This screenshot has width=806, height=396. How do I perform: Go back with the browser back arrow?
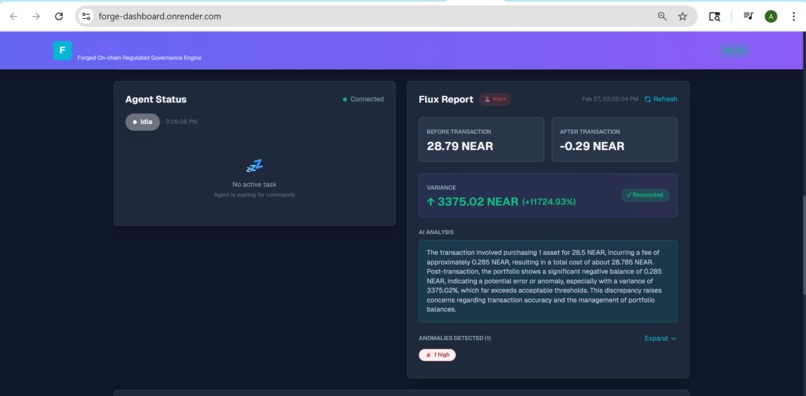tap(14, 16)
